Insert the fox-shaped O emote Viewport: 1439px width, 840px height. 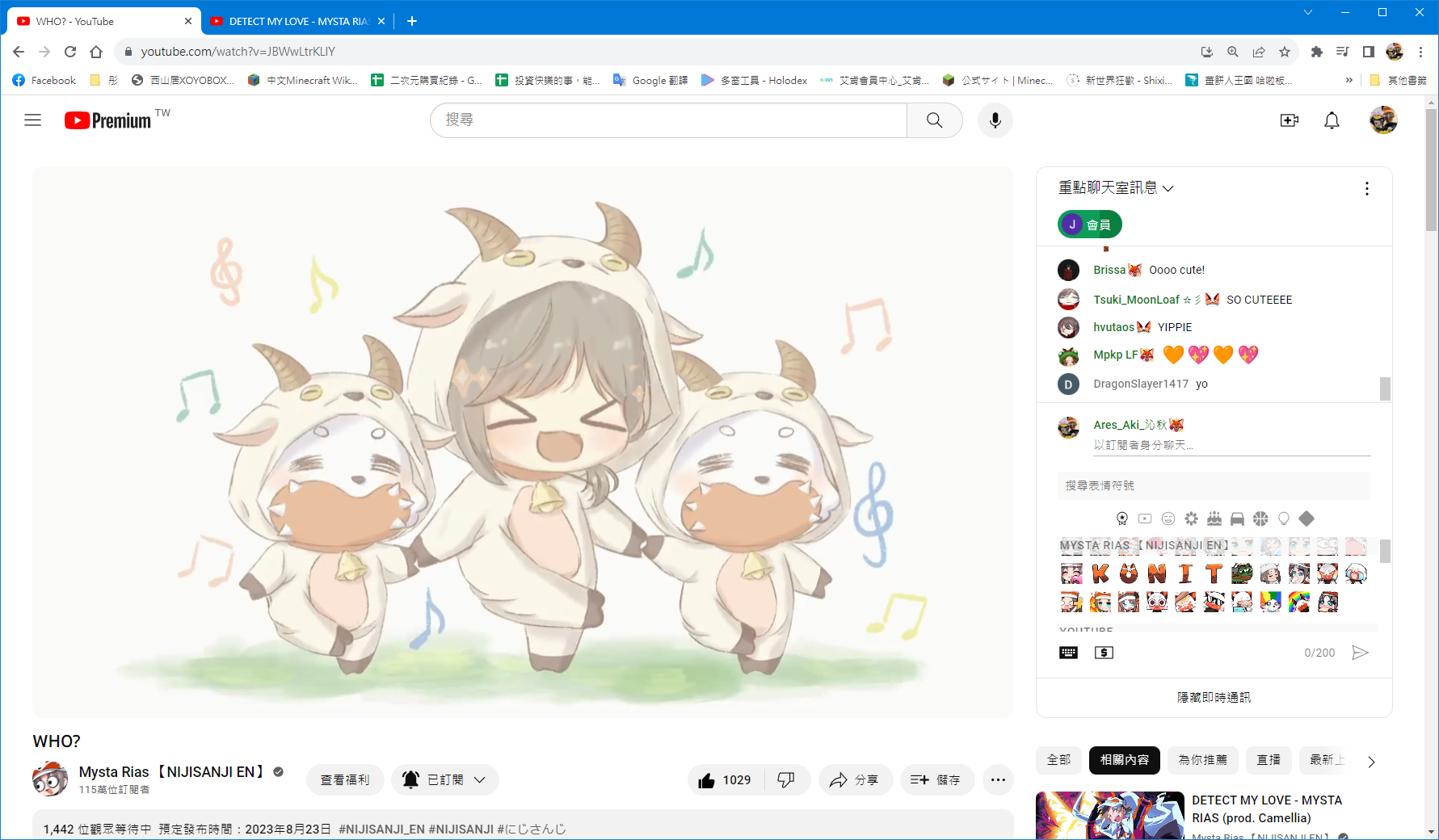(1129, 573)
